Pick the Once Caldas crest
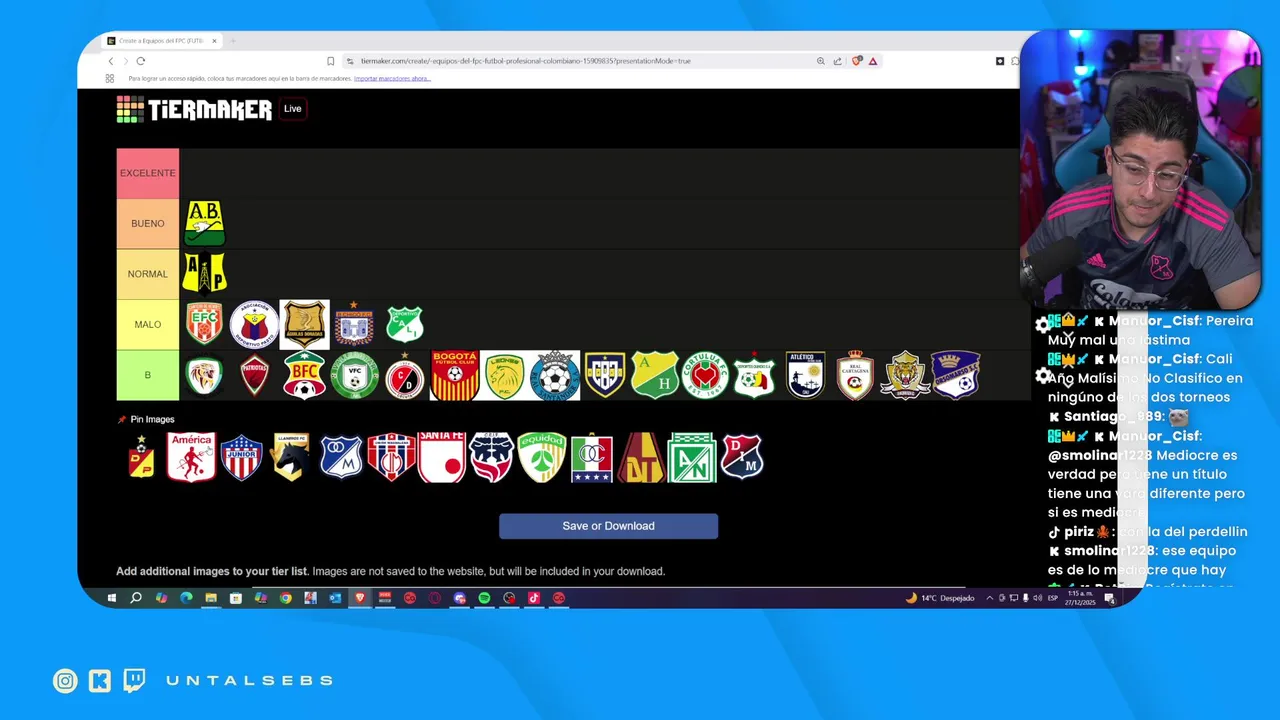Image resolution: width=1280 pixels, height=720 pixels. click(591, 458)
